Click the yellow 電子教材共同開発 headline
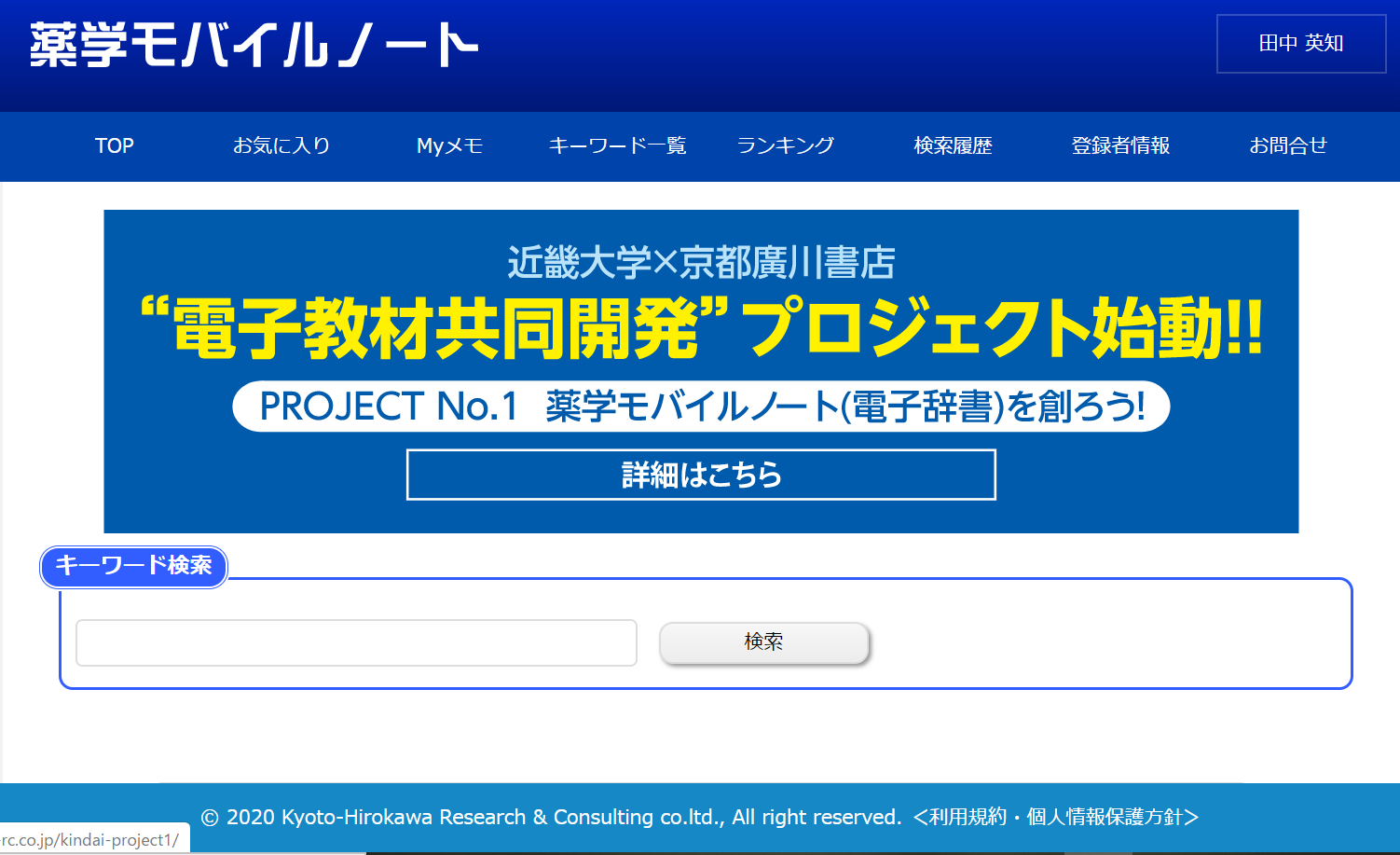The width and height of the screenshot is (1400, 855). (701, 328)
